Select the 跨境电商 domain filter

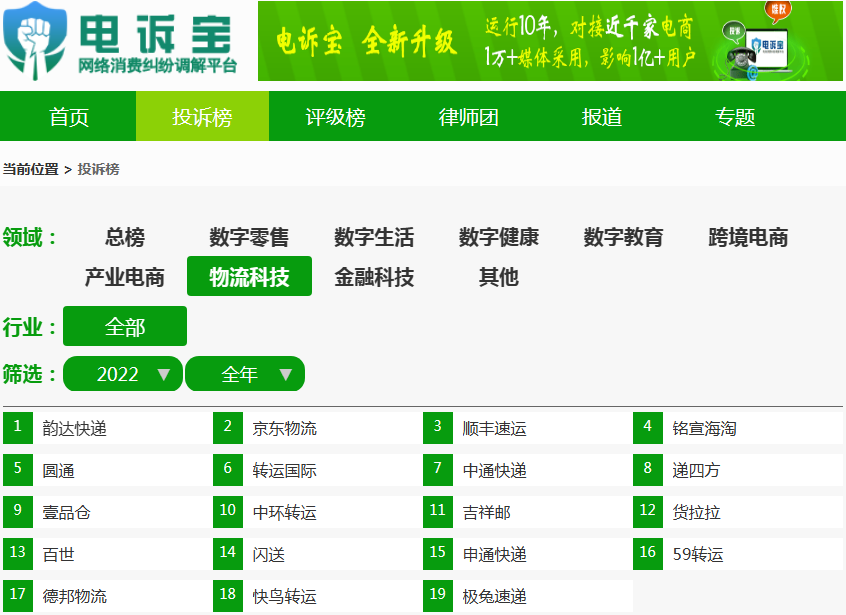pos(748,237)
